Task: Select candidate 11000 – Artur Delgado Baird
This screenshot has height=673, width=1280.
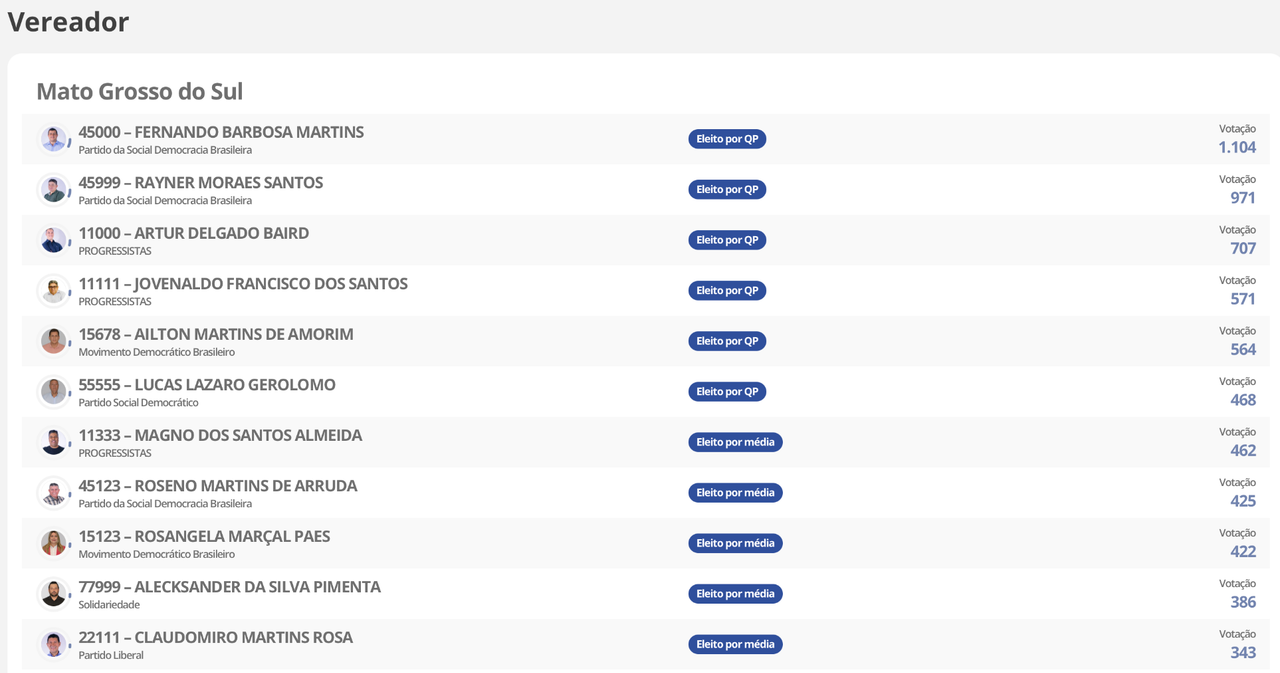Action: coord(194,233)
